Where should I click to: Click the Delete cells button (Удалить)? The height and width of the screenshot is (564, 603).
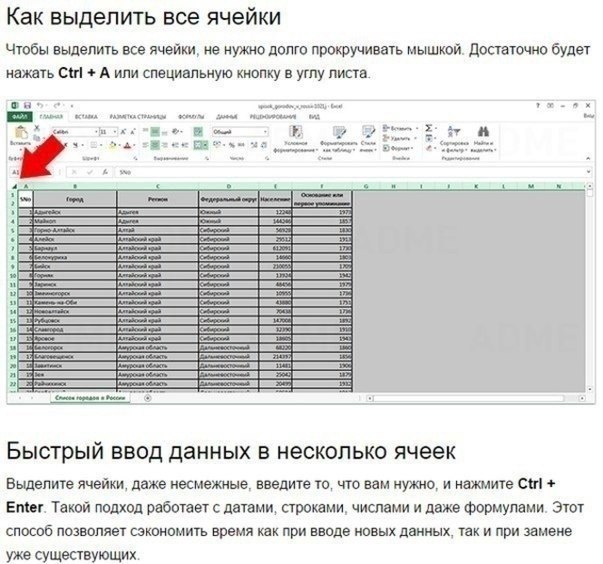pyautogui.click(x=400, y=138)
